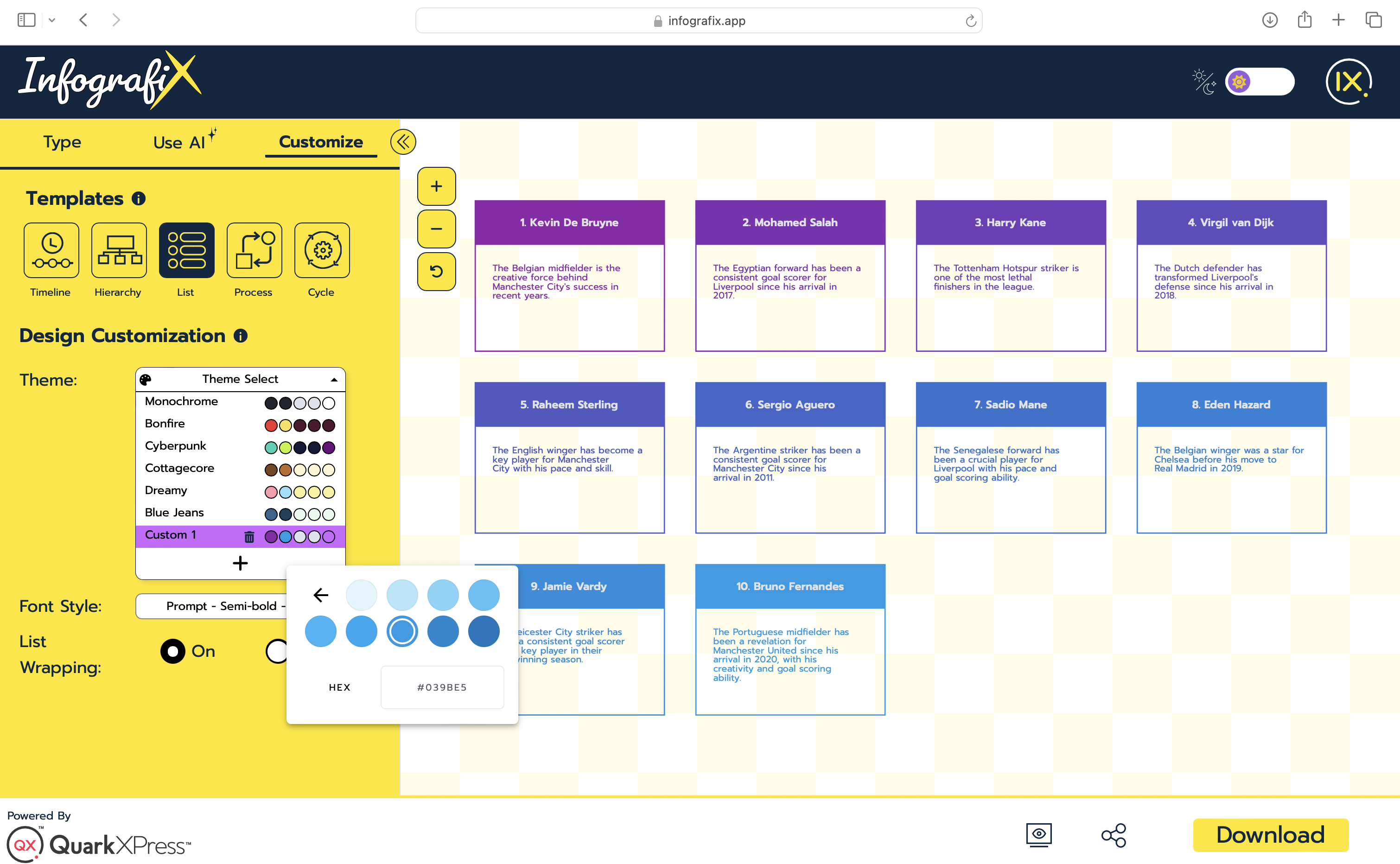Choose the Hierarchy template icon
Viewport: 1400px width, 864px height.
[x=119, y=250]
